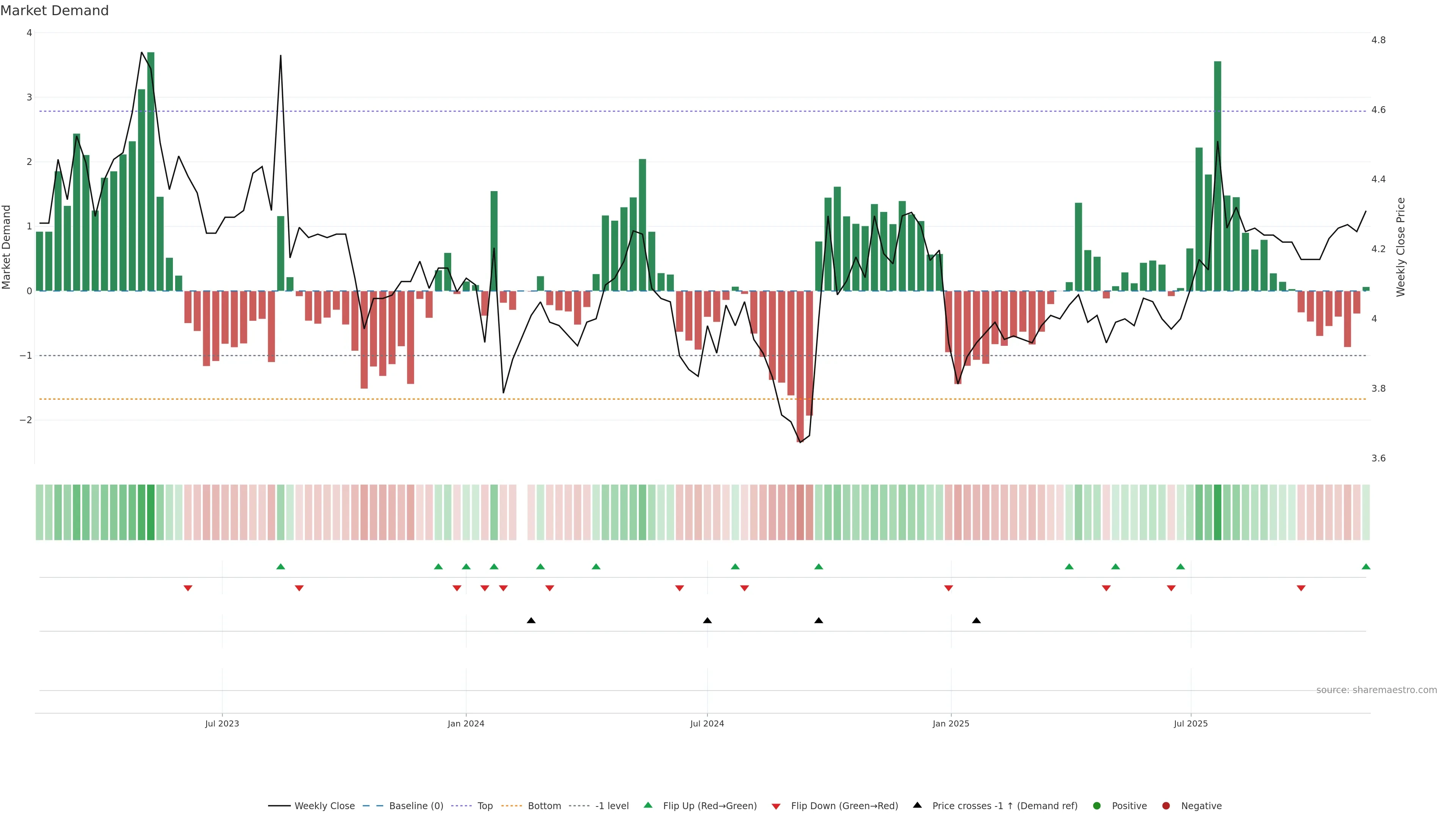Click the Jan 2025 x-axis label
This screenshot has height=819, width=1456.
pos(951,723)
